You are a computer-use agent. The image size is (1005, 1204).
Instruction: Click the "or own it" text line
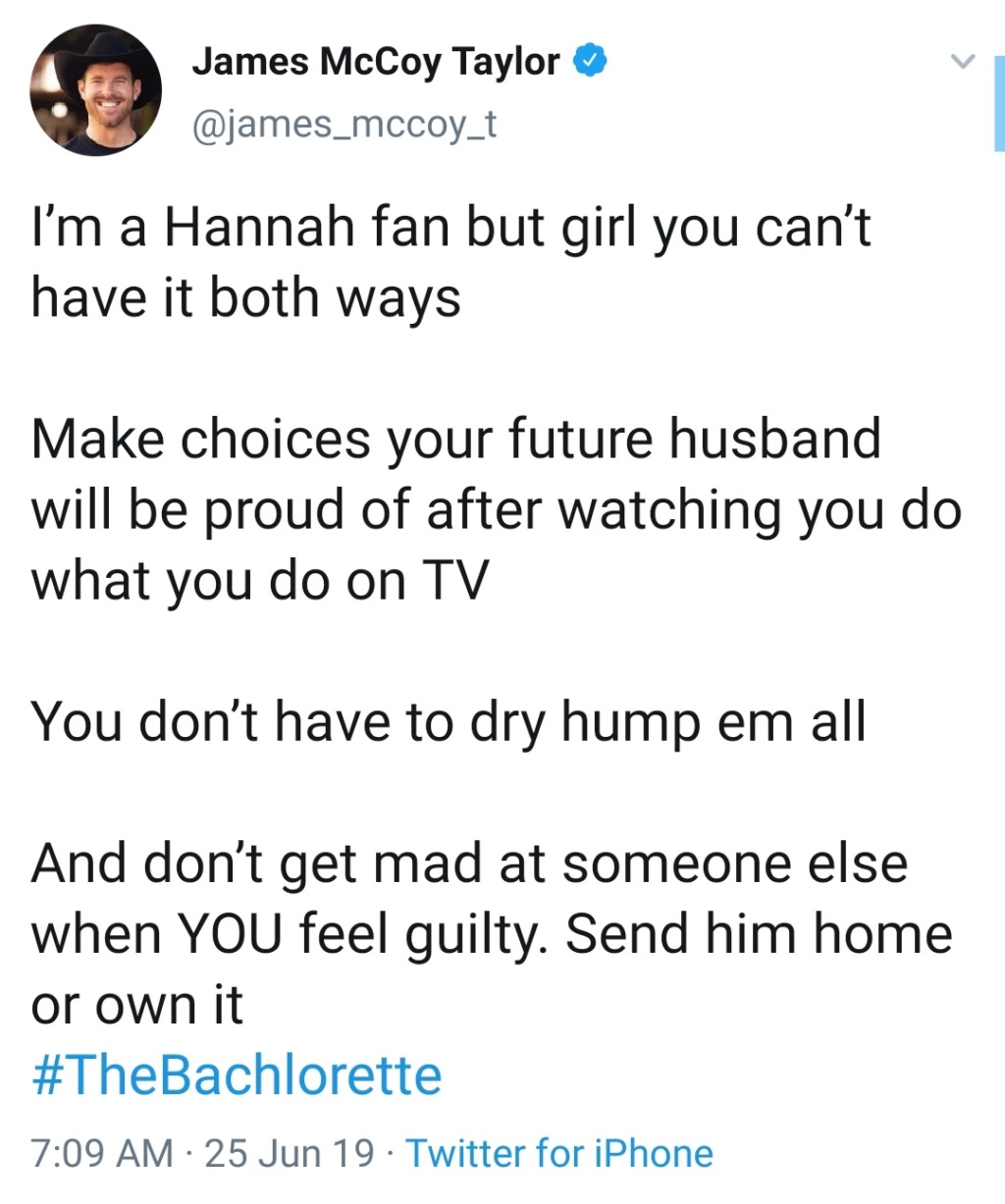[x=136, y=1006]
